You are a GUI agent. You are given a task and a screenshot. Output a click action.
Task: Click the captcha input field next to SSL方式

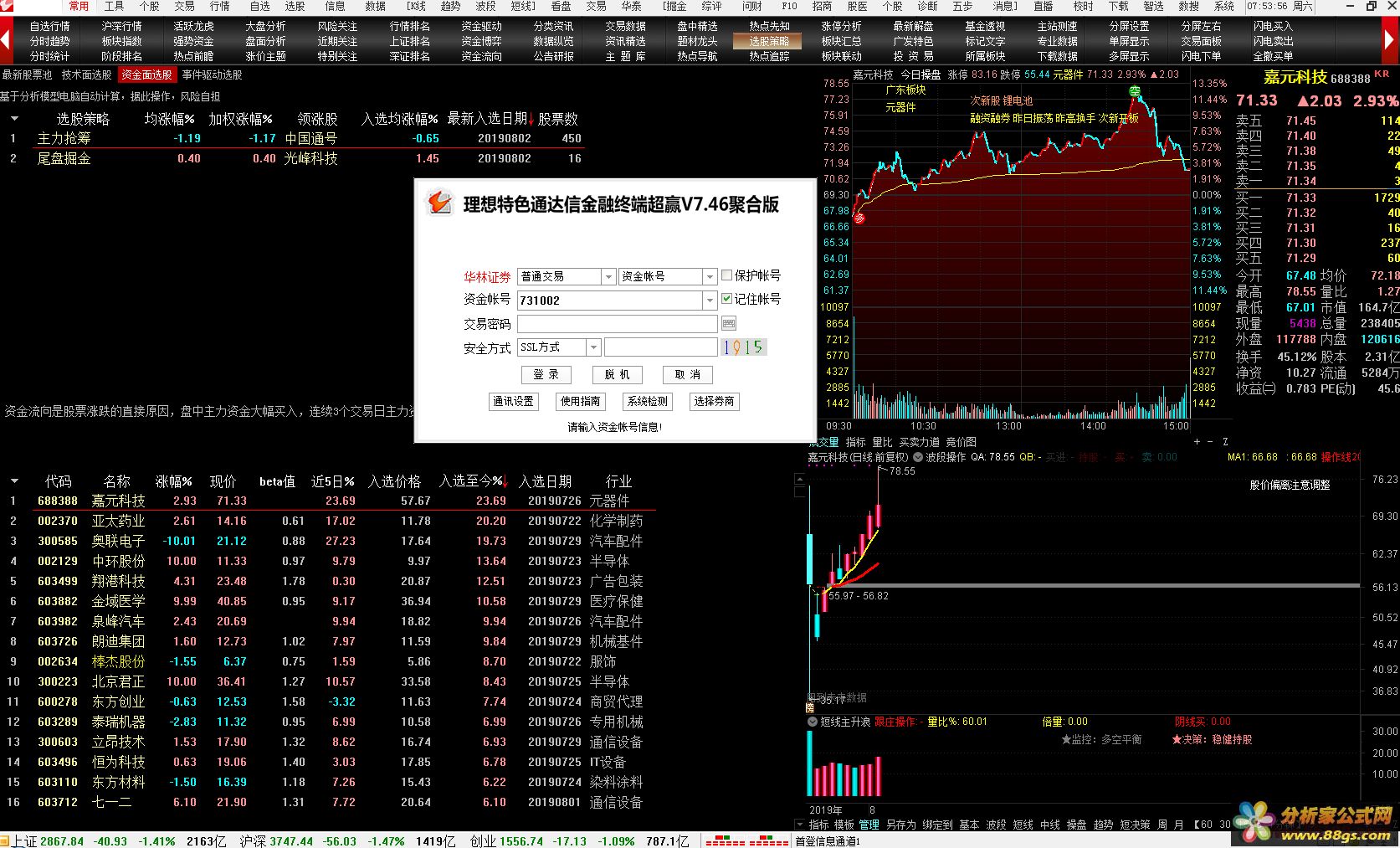coord(661,347)
